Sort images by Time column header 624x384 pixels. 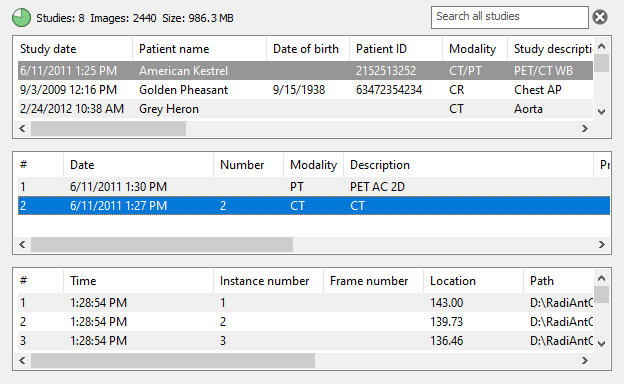pos(138,281)
